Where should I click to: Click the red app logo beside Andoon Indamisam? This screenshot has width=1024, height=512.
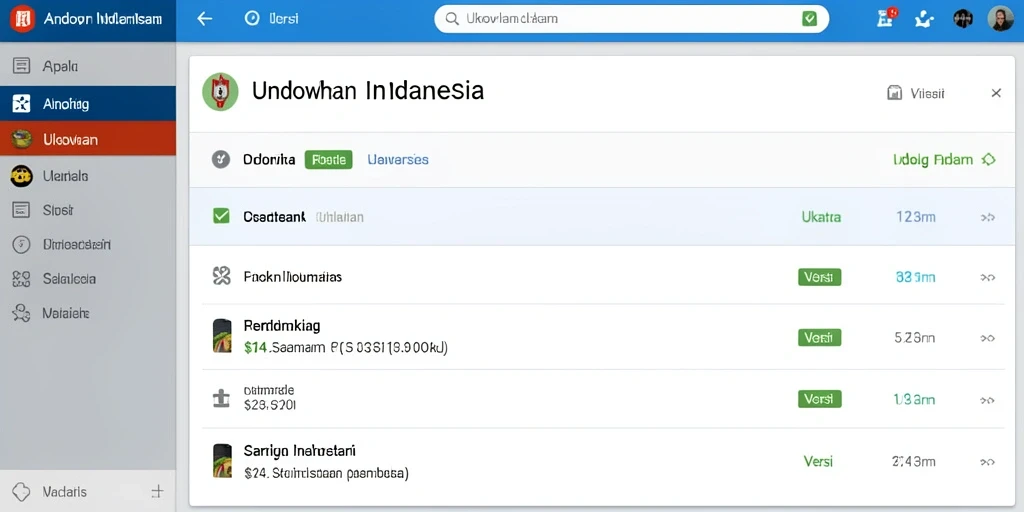[x=22, y=19]
